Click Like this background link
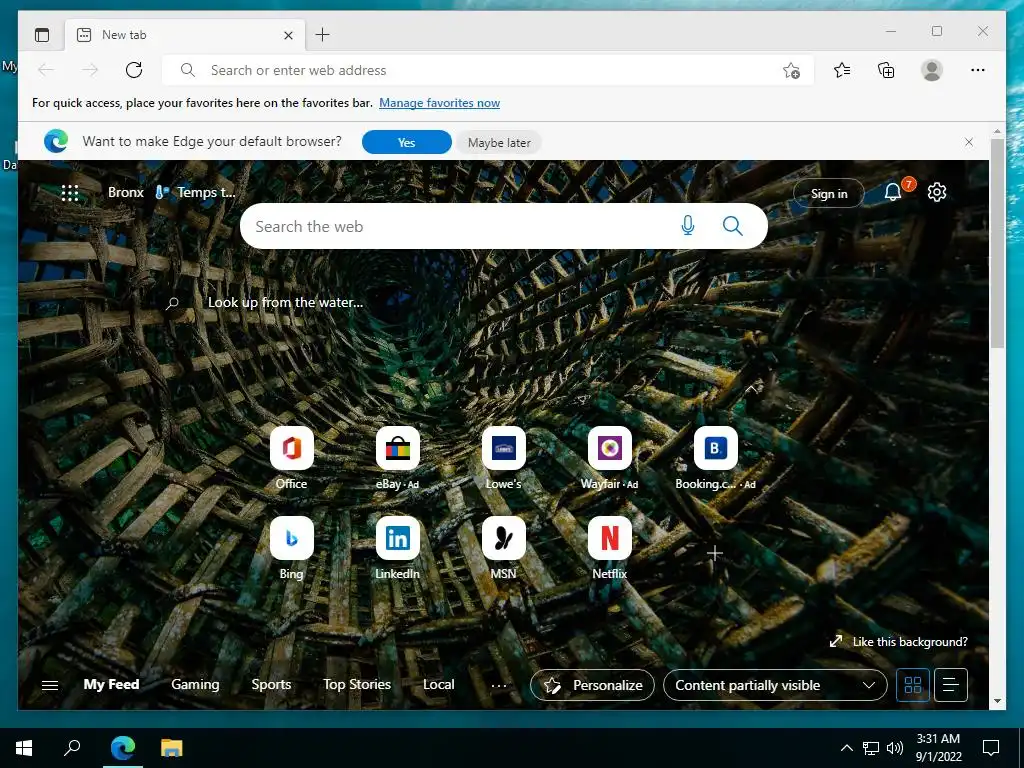The height and width of the screenshot is (768, 1024). point(899,641)
